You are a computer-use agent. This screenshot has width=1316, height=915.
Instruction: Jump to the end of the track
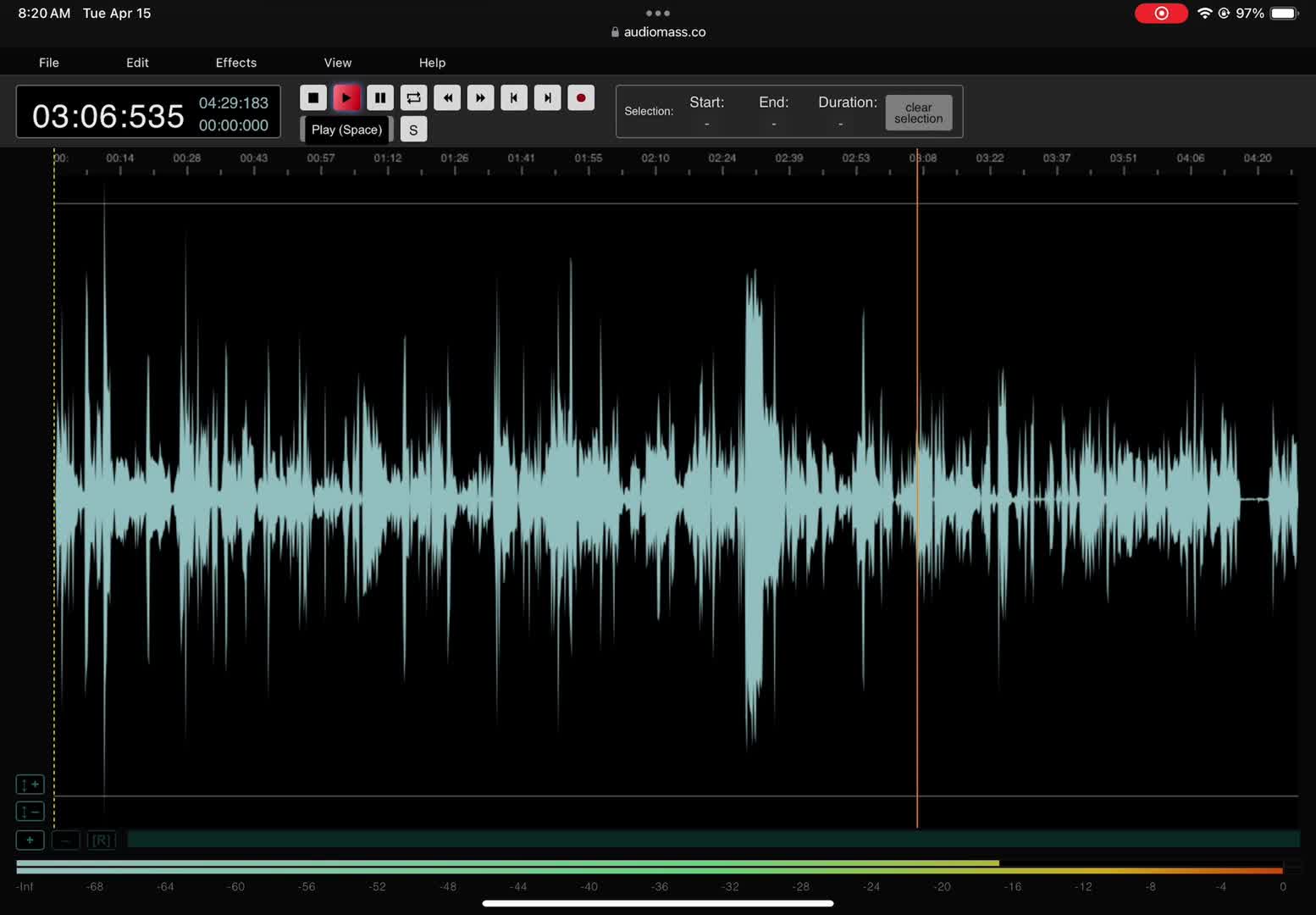click(548, 98)
